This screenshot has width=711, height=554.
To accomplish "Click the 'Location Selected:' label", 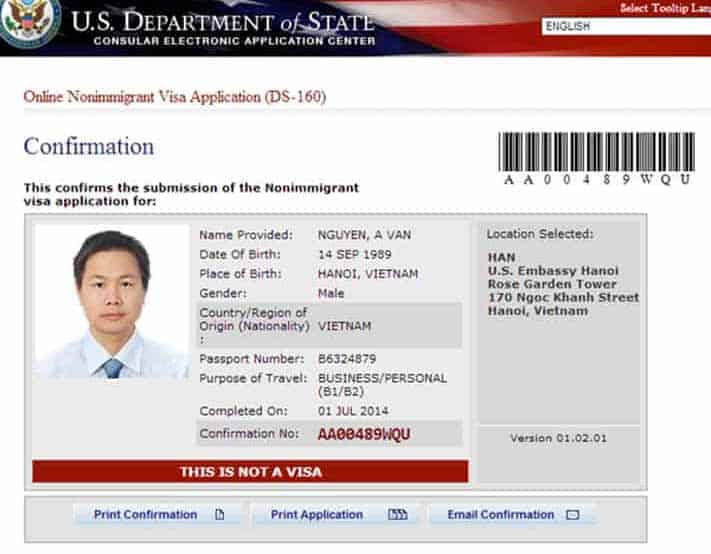I will point(540,234).
